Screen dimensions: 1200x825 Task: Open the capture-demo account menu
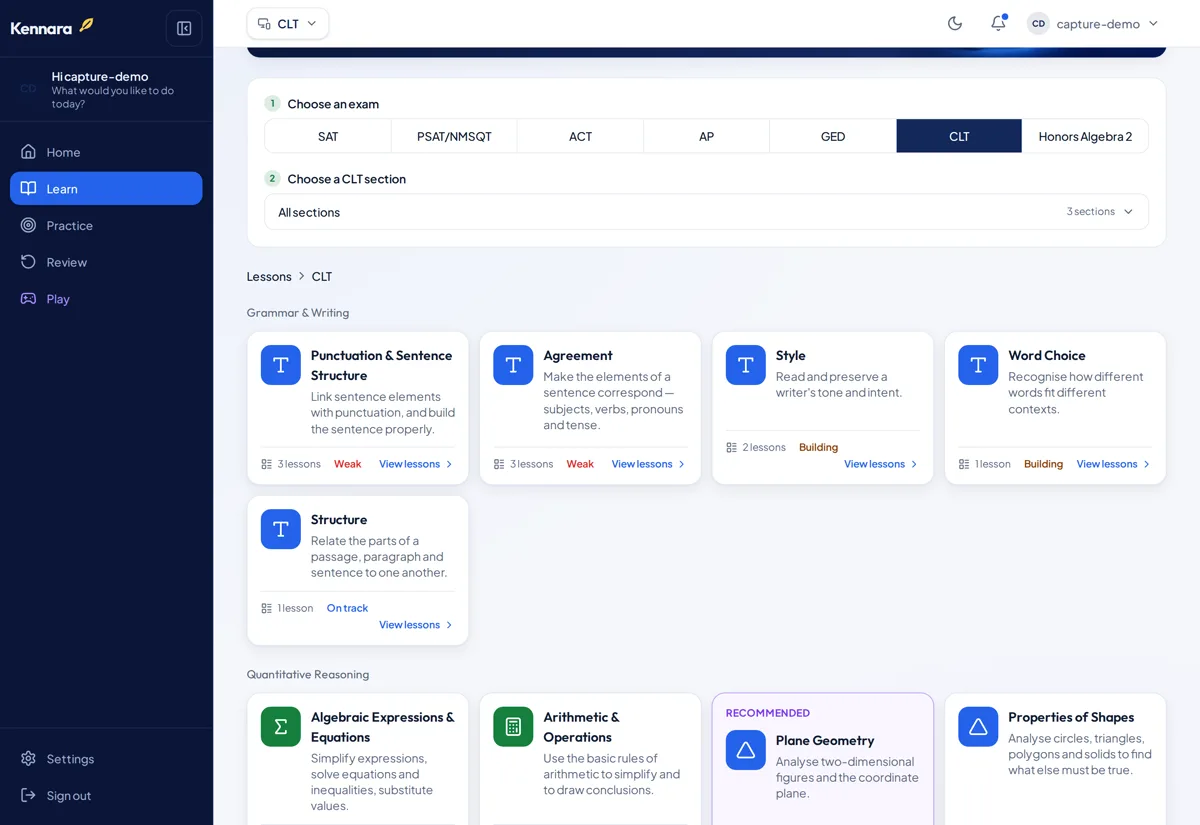1093,23
